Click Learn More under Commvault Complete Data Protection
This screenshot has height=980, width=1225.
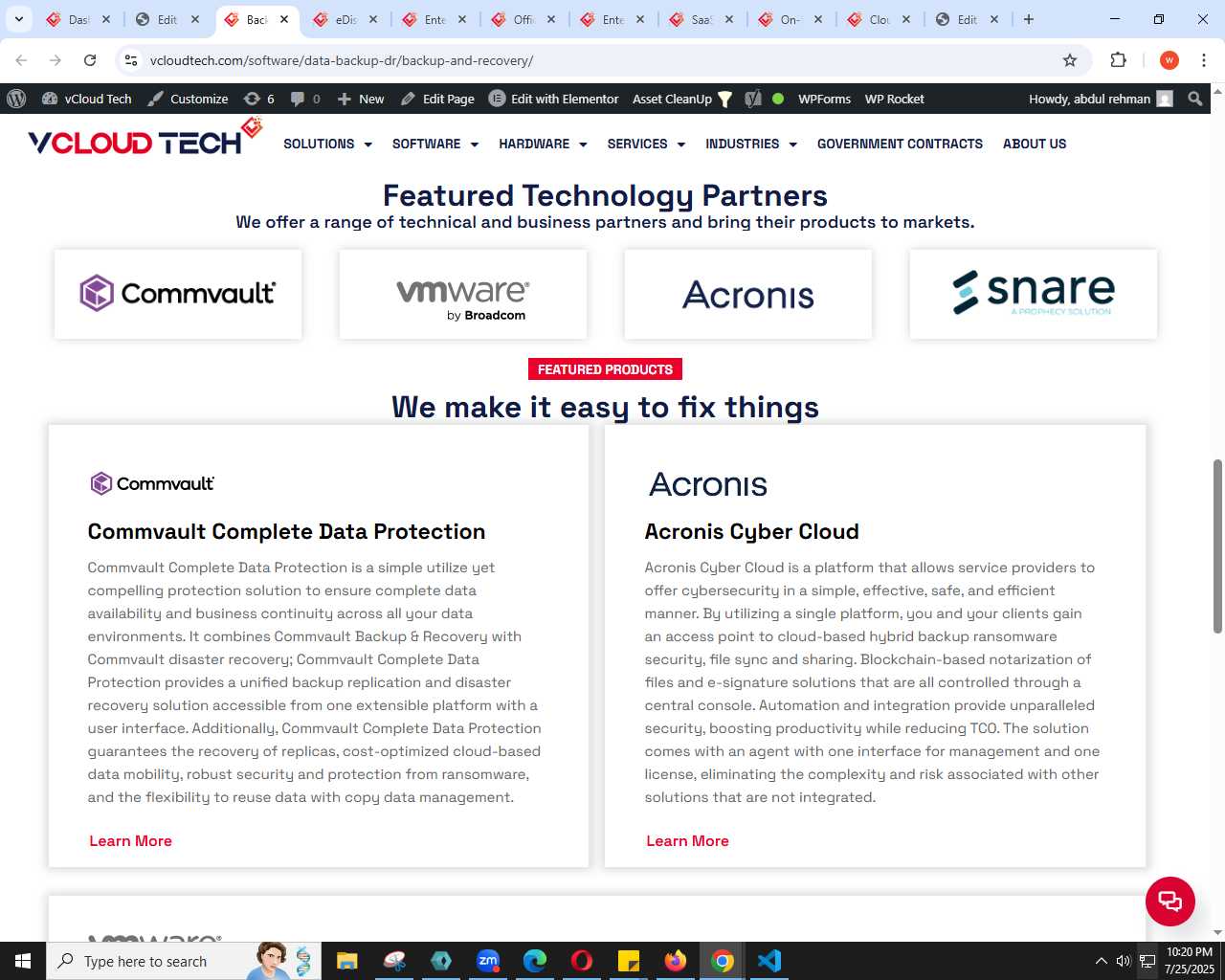(x=130, y=840)
